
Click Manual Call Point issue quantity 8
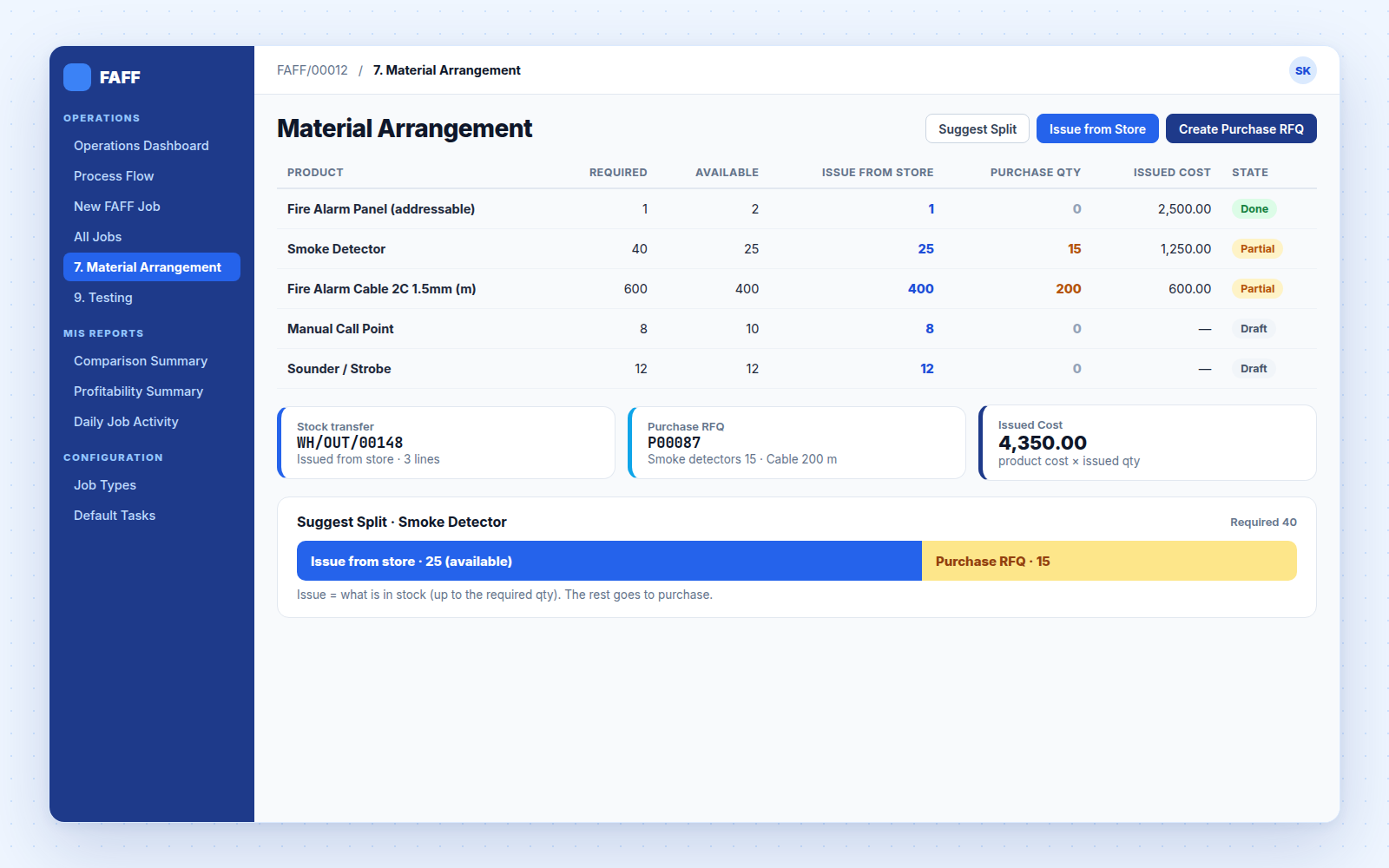coord(930,329)
